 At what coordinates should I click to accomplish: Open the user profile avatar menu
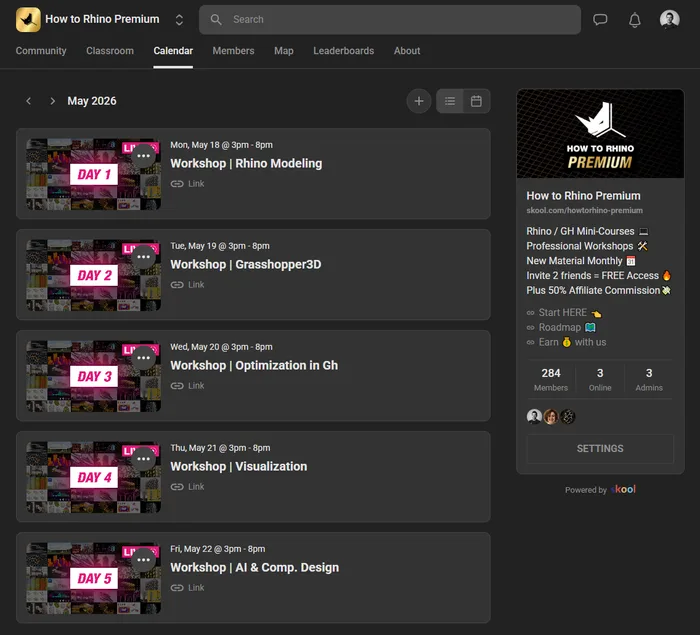670,19
